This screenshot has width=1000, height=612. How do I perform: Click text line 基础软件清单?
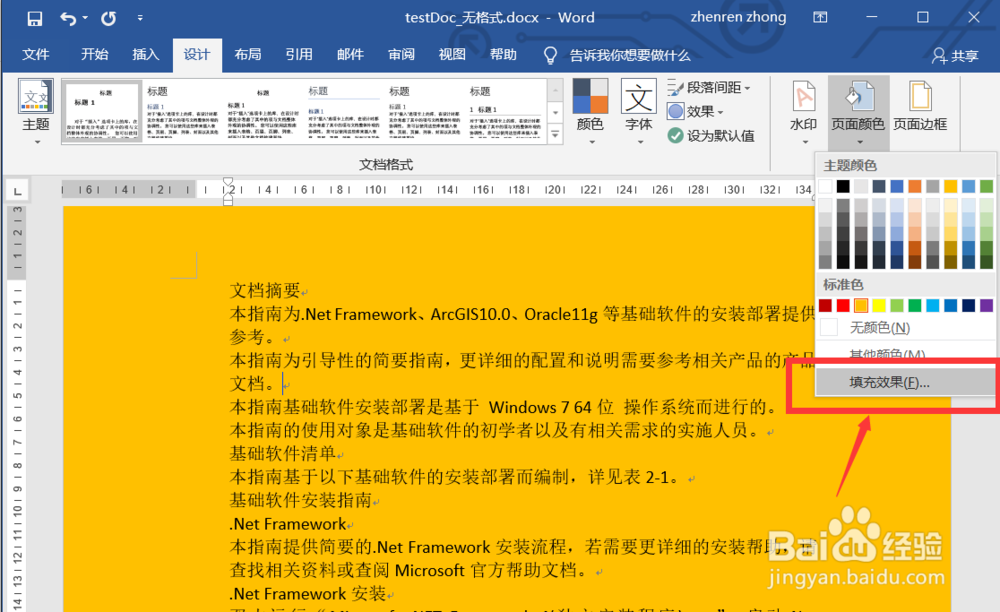[x=283, y=453]
